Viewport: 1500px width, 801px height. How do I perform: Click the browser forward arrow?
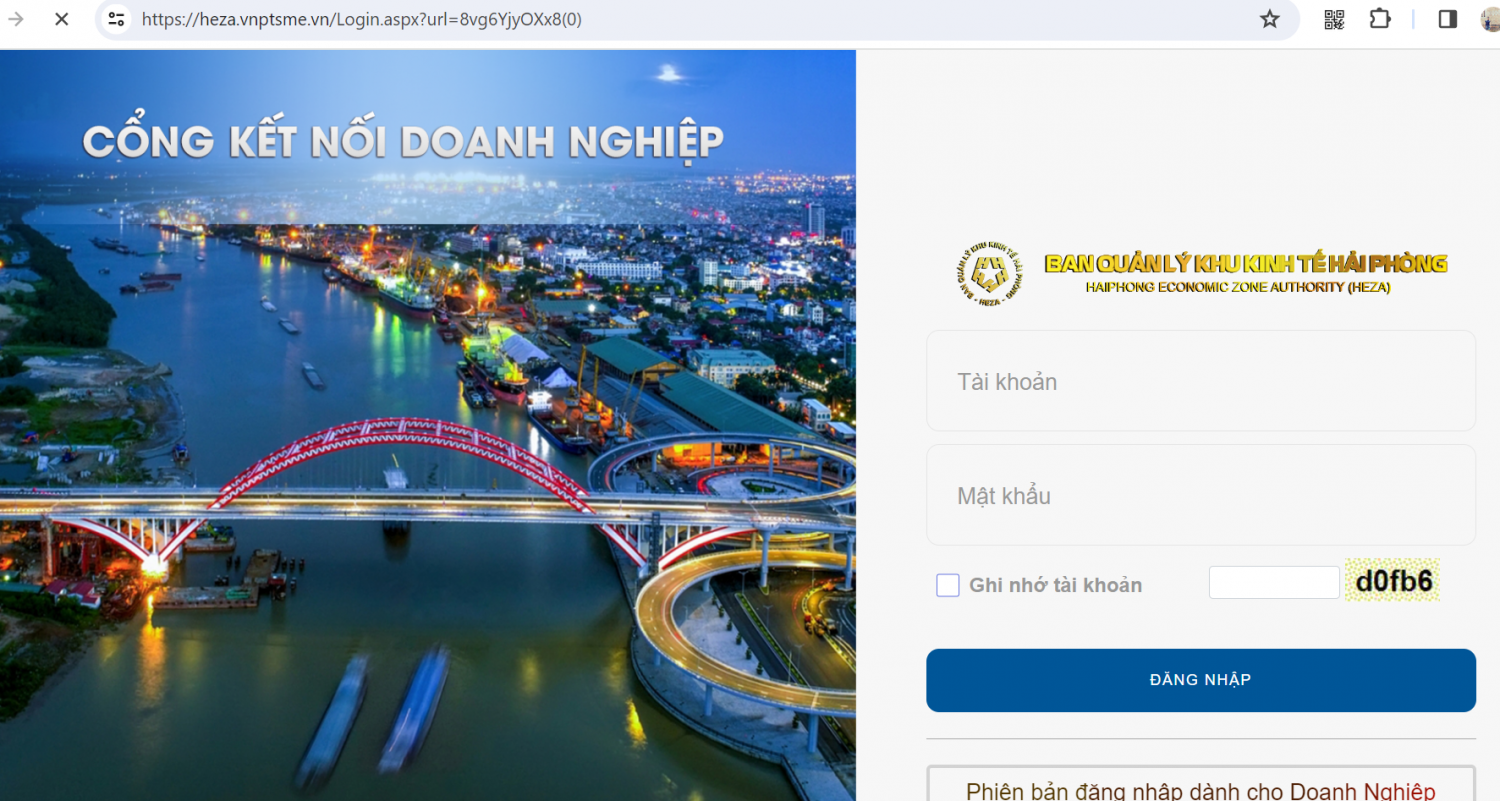(x=16, y=19)
